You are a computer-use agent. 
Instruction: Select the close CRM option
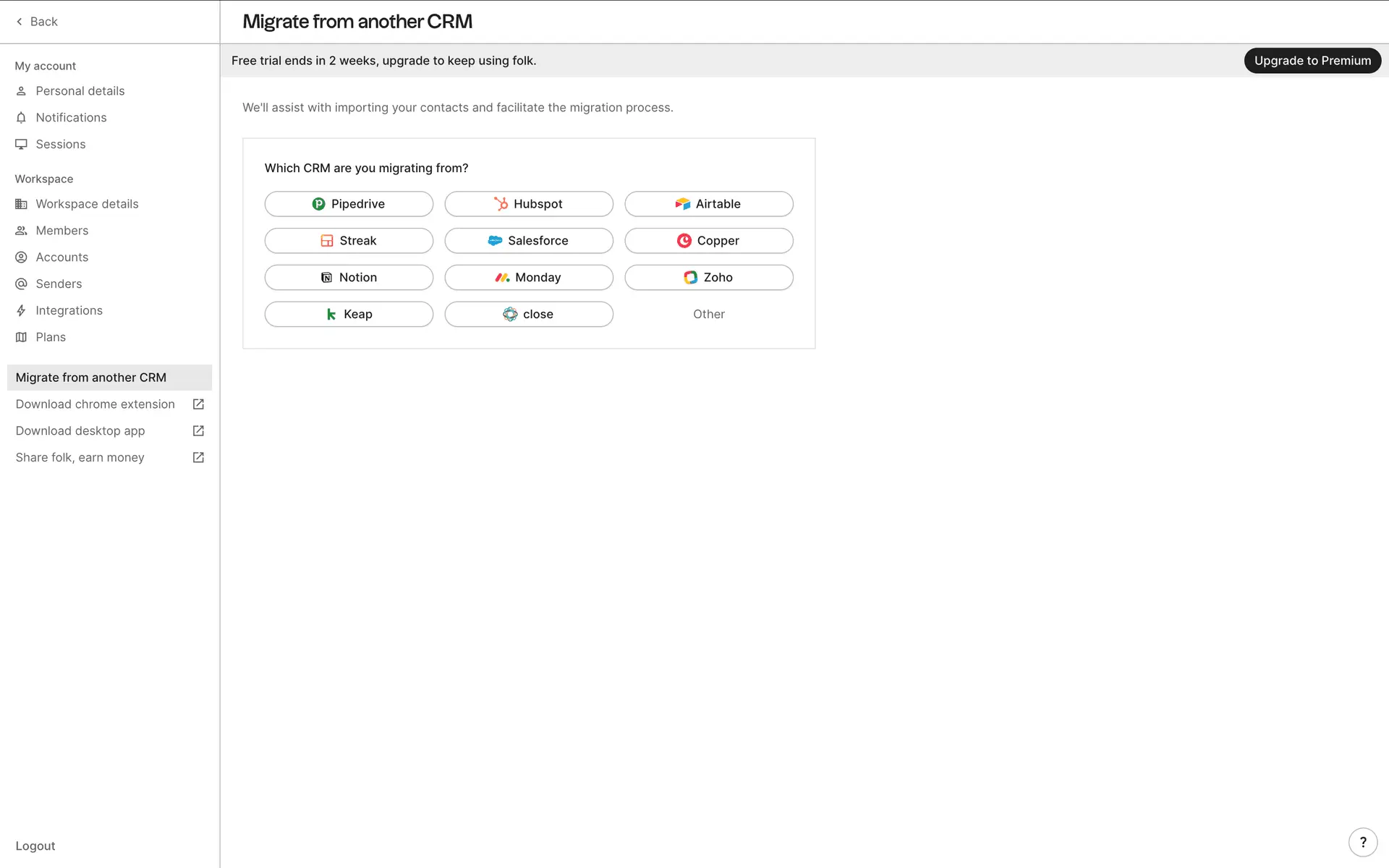[x=528, y=314]
